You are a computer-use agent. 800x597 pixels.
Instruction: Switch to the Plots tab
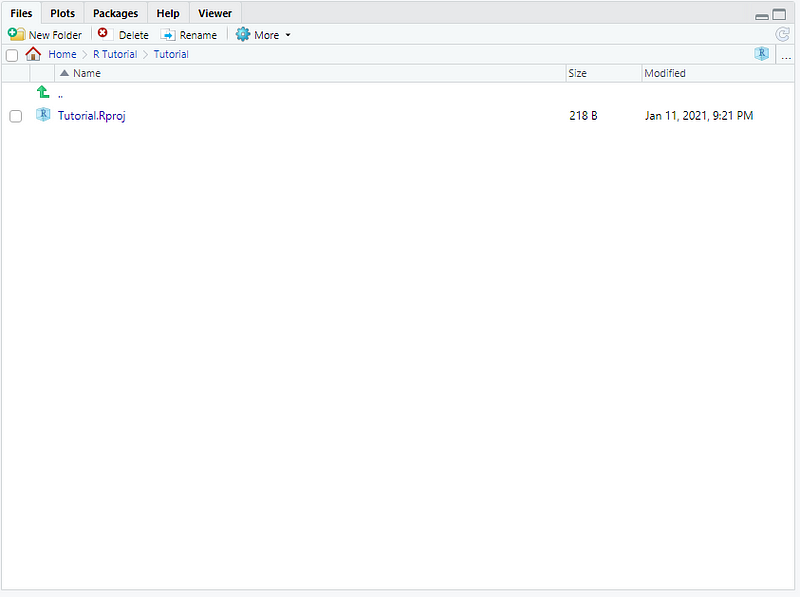coord(62,13)
